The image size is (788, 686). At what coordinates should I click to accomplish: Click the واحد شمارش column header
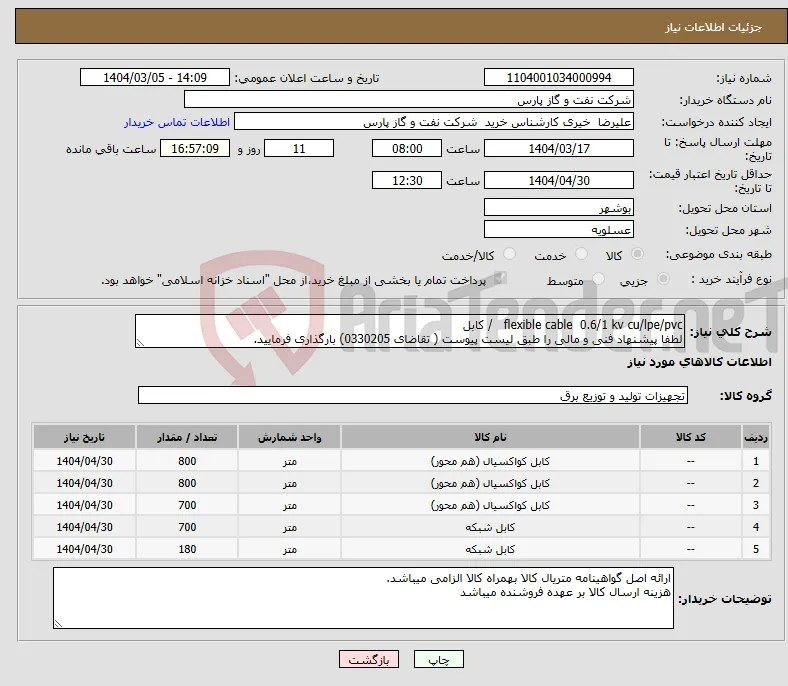pyautogui.click(x=289, y=437)
